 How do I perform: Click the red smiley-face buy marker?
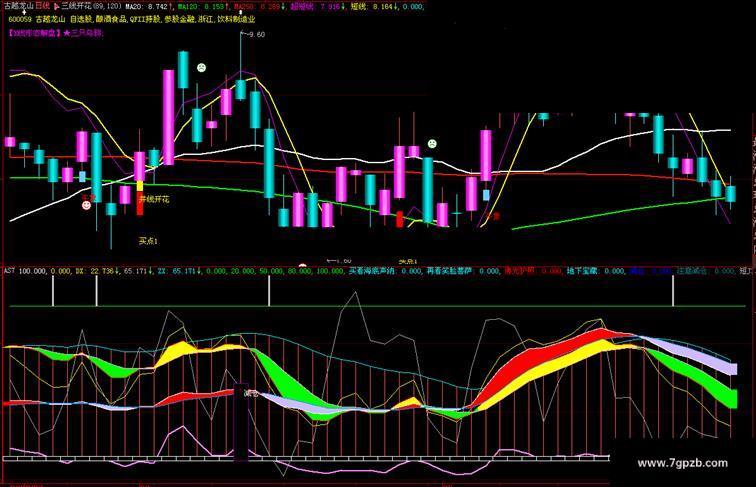pos(86,206)
